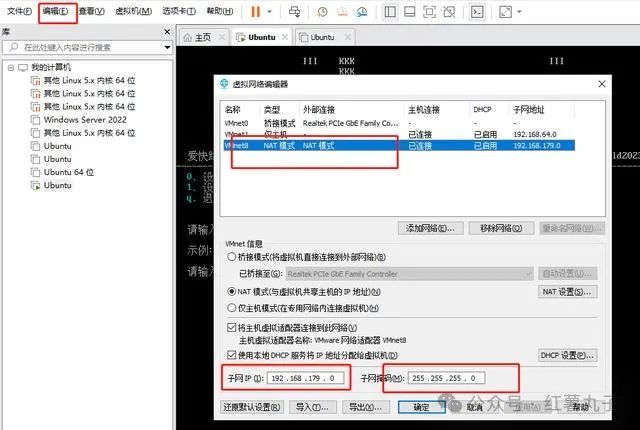Screen dimensions: 640x430
Task: Click the 子网掩码 subnet mask field
Action: 446,378
